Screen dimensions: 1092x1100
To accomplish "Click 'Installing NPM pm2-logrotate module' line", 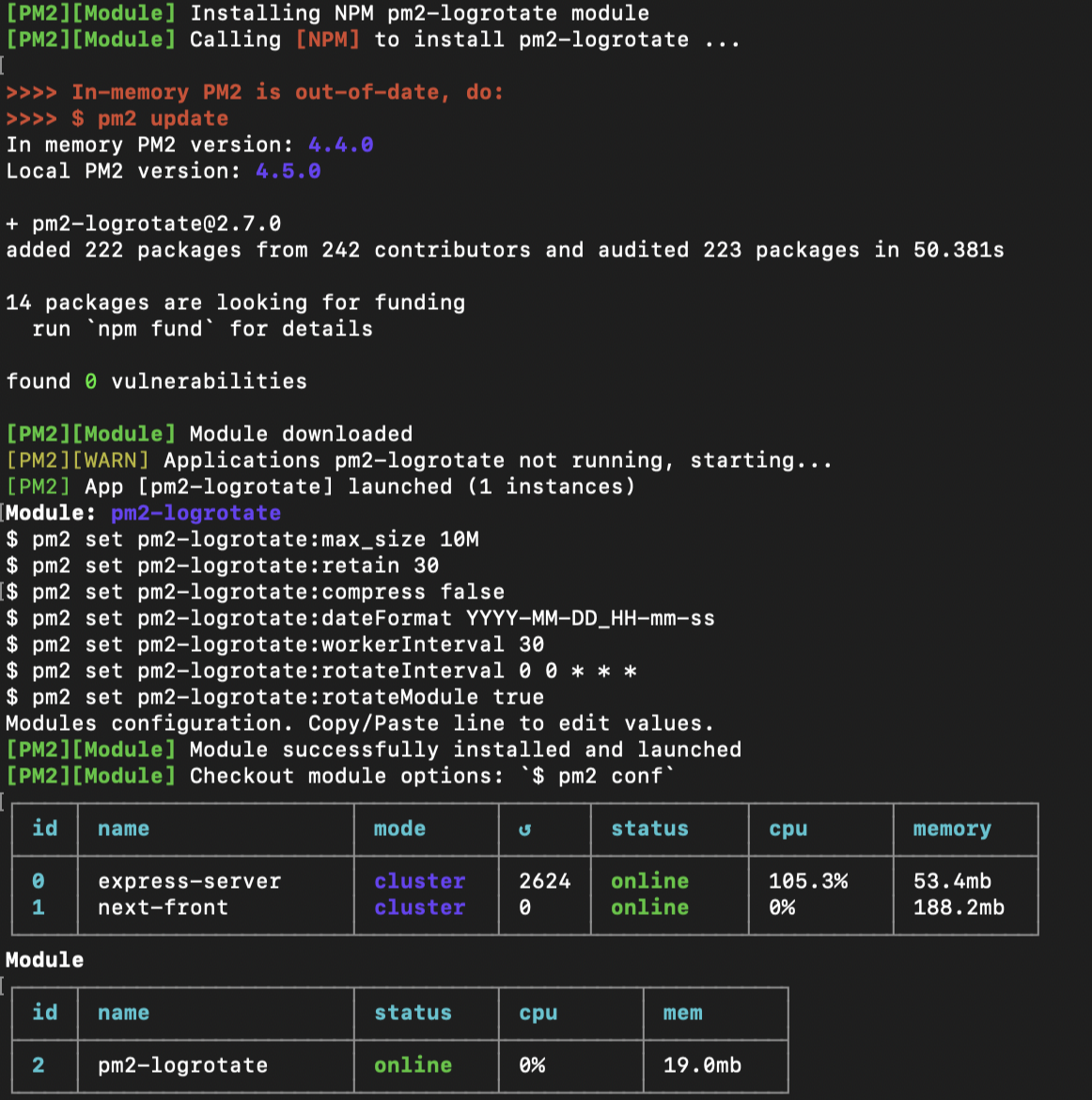I will [420, 13].
